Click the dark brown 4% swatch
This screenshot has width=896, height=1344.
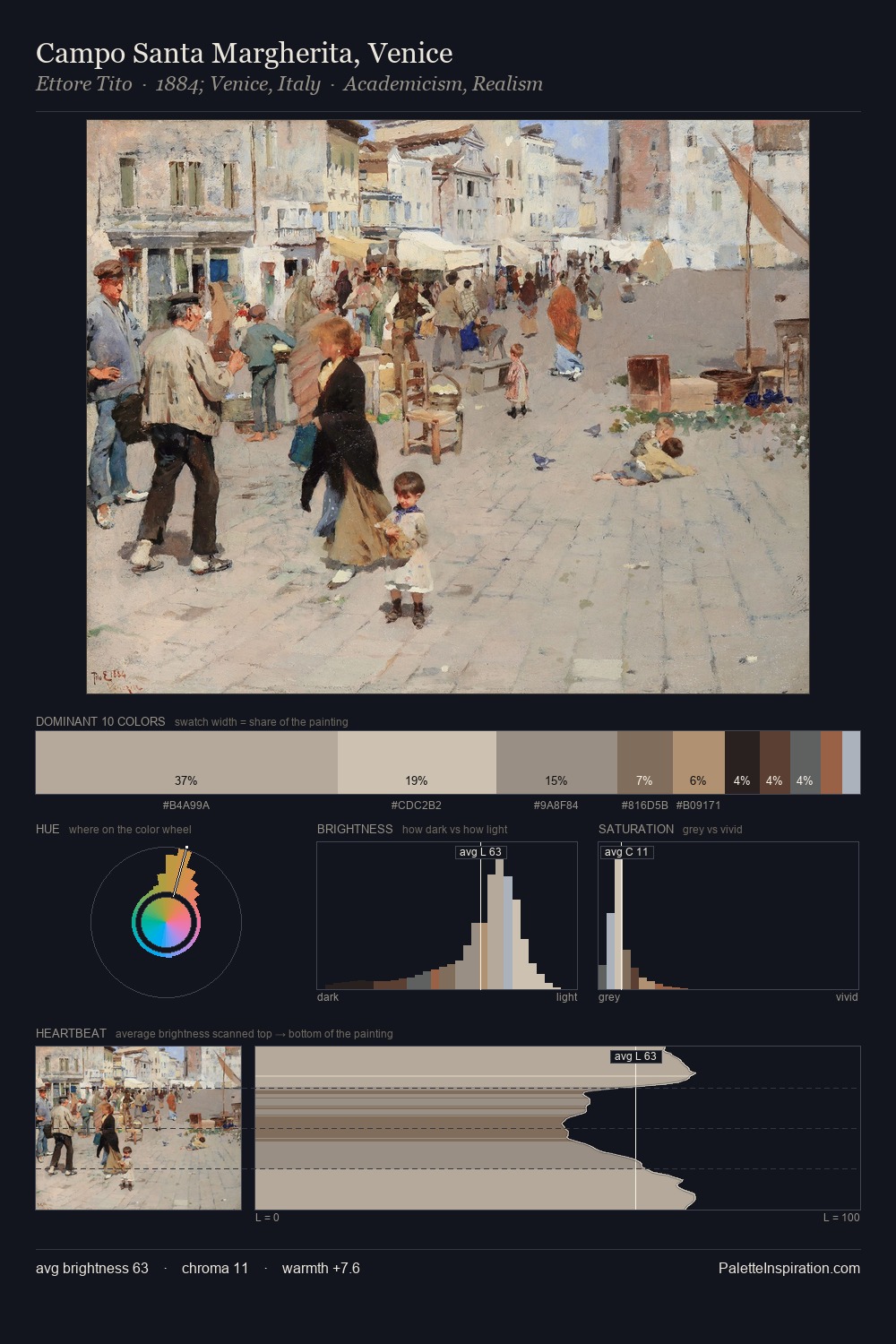(x=774, y=762)
